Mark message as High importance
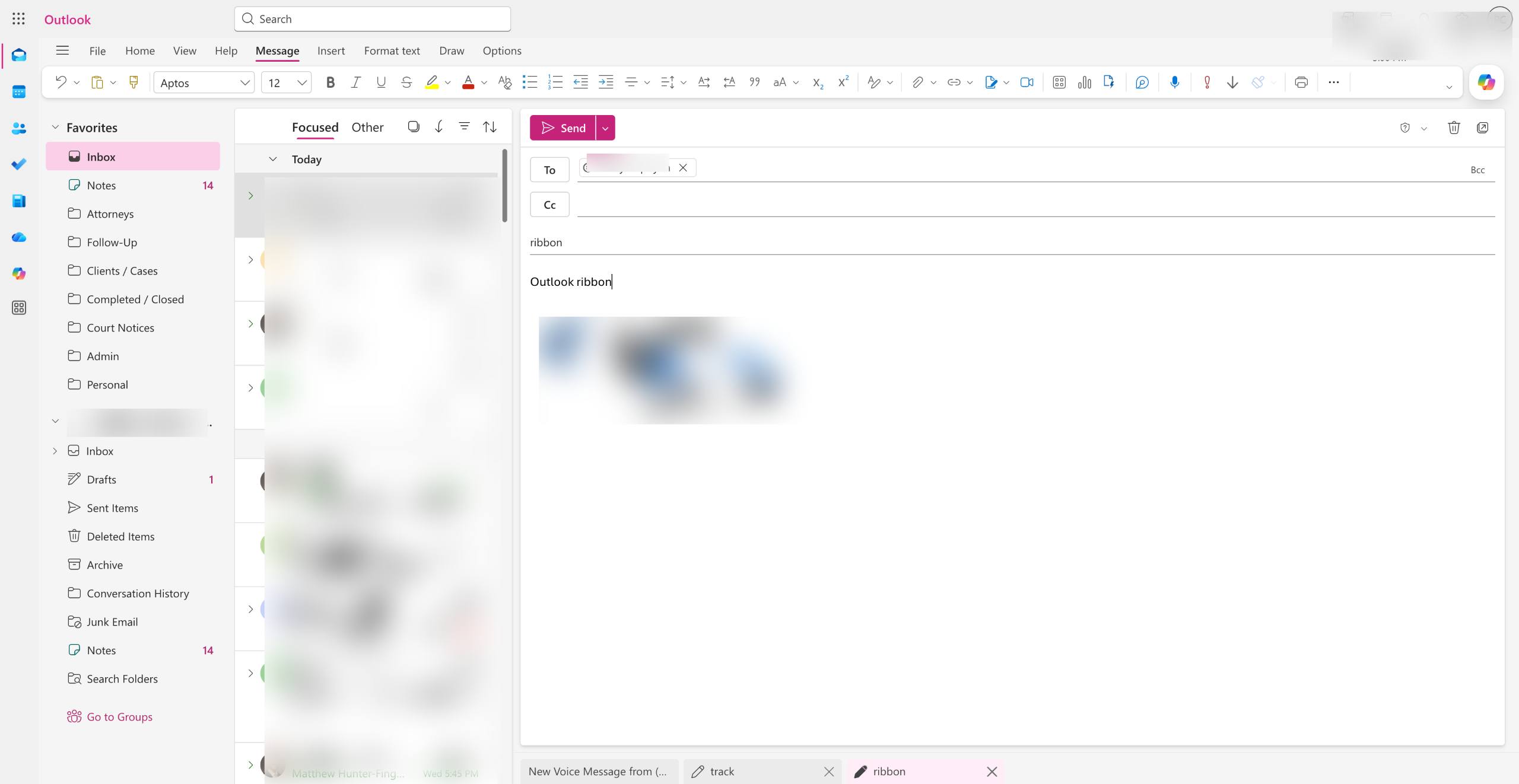This screenshot has width=1519, height=784. coord(1207,82)
